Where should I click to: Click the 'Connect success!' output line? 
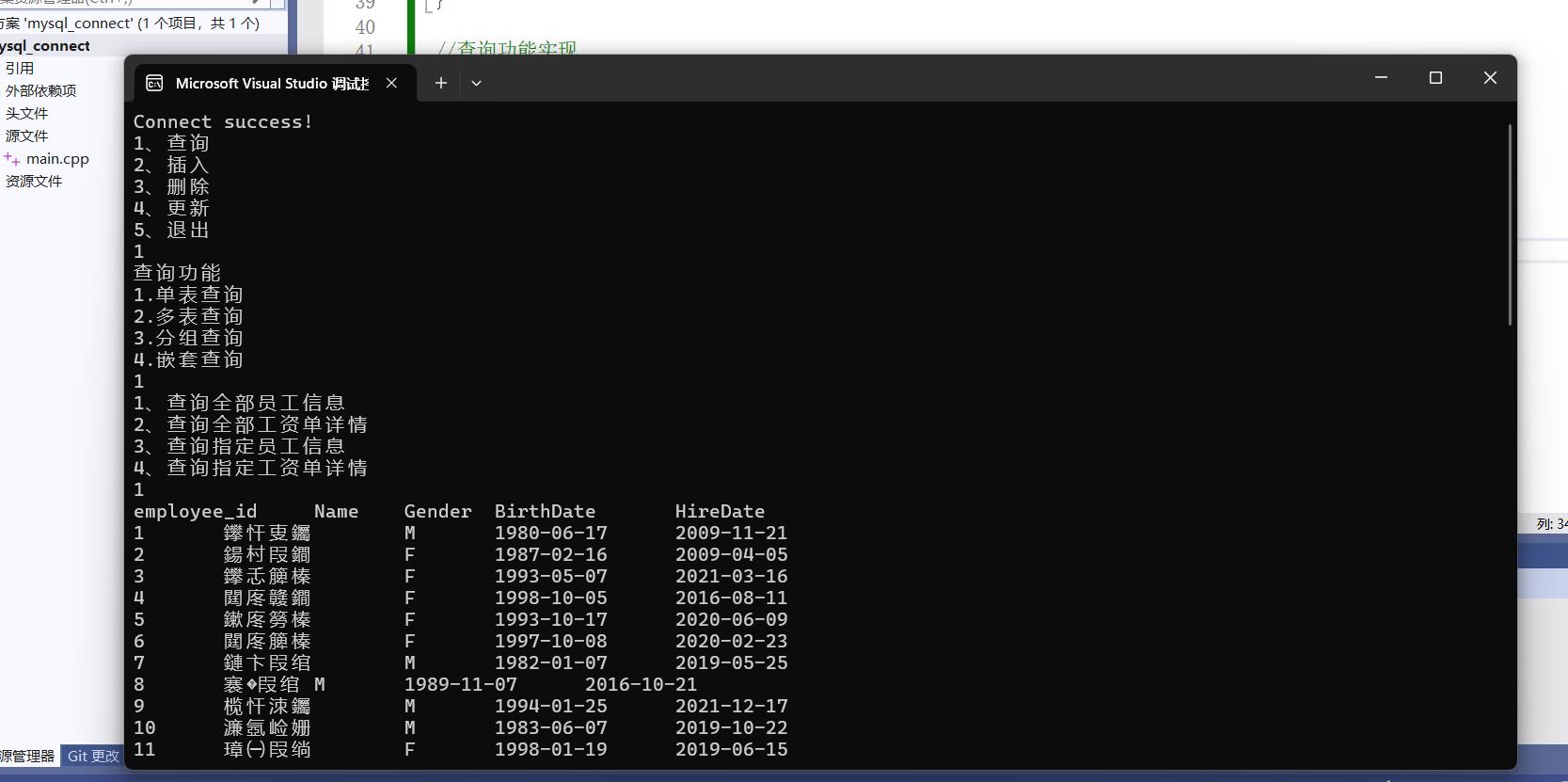tap(223, 121)
